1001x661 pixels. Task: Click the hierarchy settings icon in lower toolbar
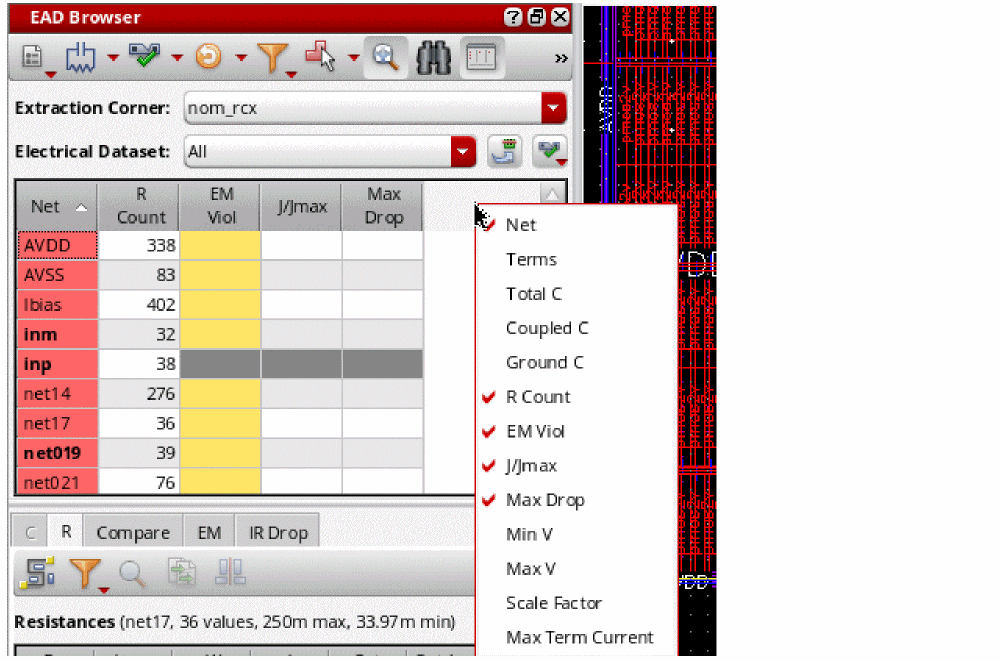pyautogui.click(x=37, y=572)
